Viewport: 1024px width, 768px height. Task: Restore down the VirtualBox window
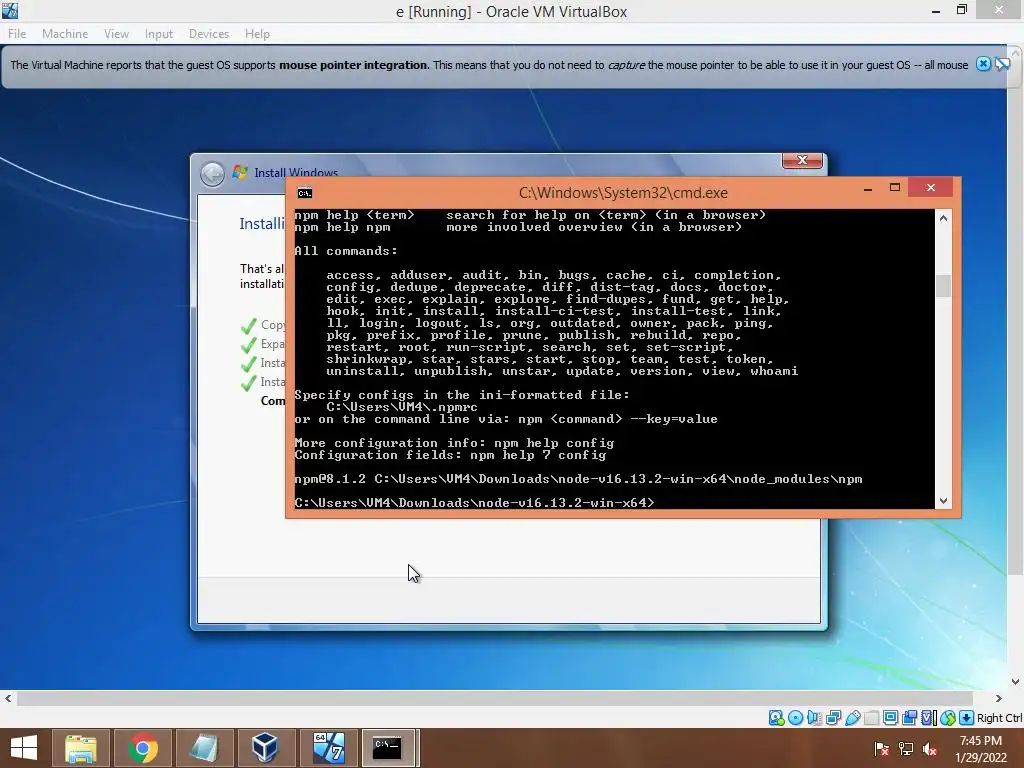click(x=961, y=10)
